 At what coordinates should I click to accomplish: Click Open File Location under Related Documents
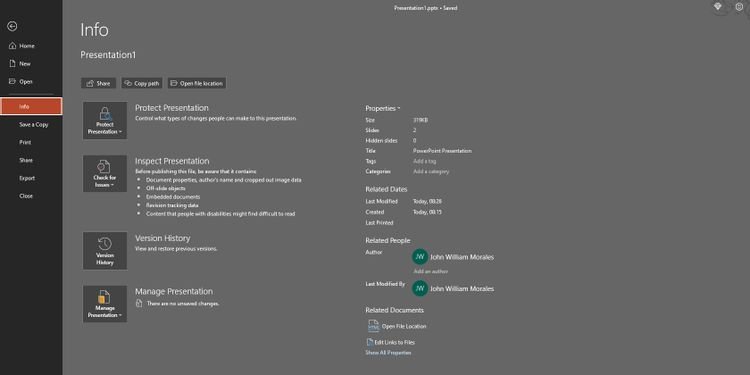tap(397, 326)
